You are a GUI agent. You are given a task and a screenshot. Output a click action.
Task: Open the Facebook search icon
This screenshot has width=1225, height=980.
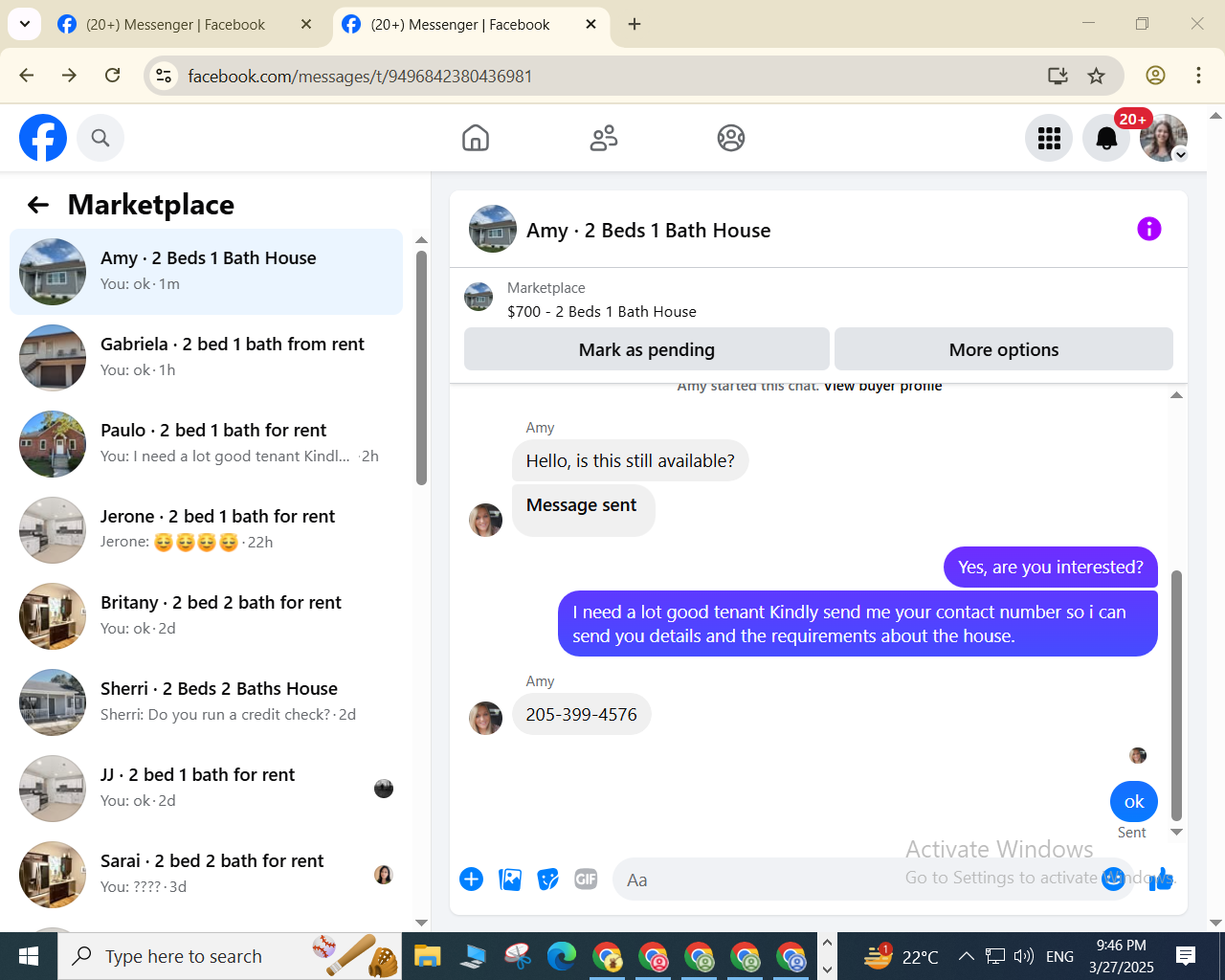[100, 138]
